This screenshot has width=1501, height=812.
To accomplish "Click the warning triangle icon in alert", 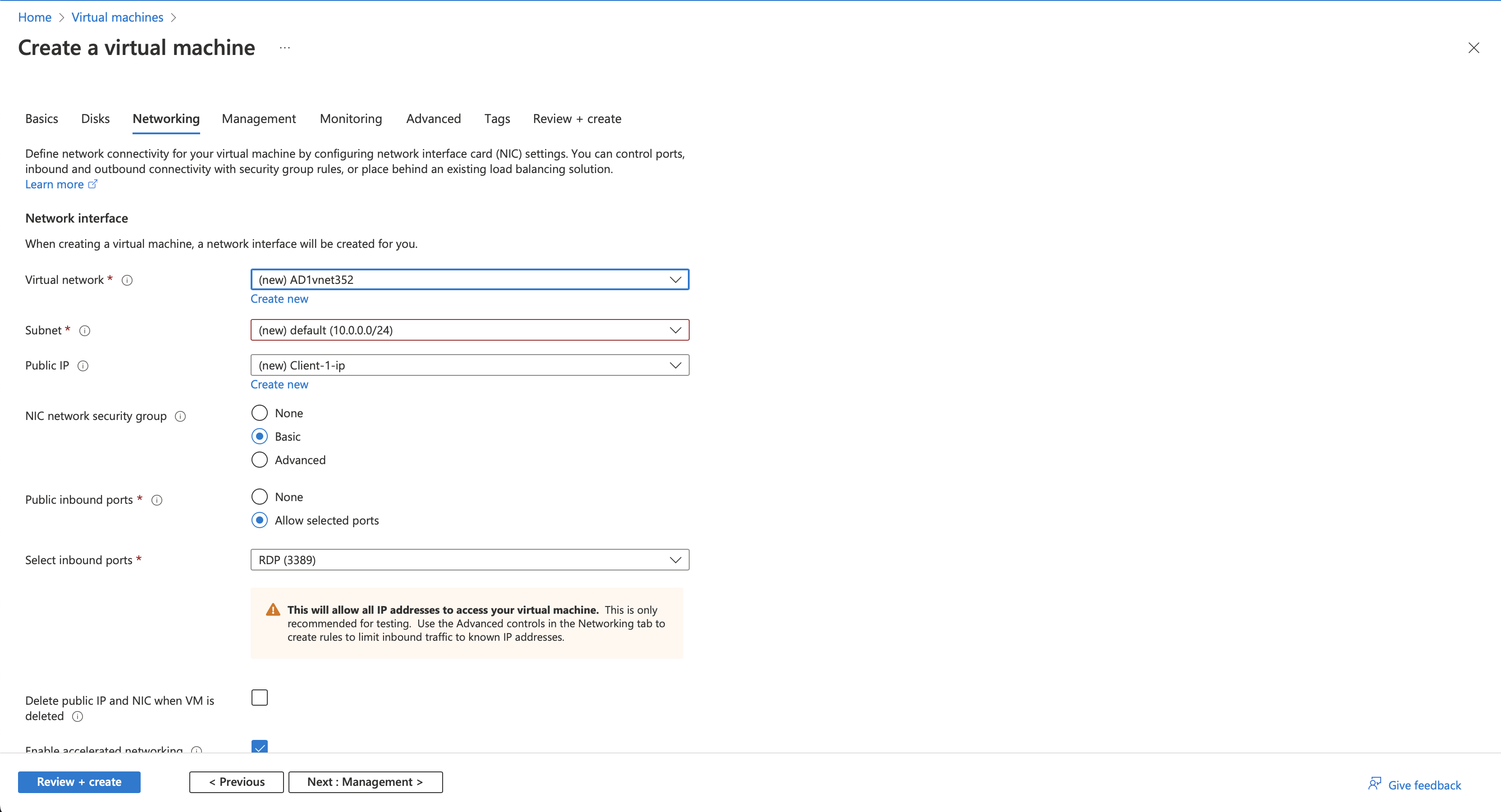I will [x=273, y=610].
